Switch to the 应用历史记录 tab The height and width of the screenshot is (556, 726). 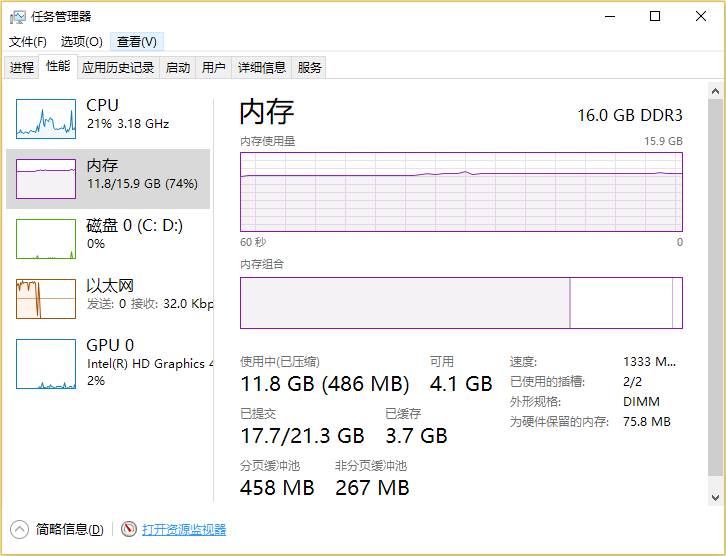pyautogui.click(x=118, y=68)
